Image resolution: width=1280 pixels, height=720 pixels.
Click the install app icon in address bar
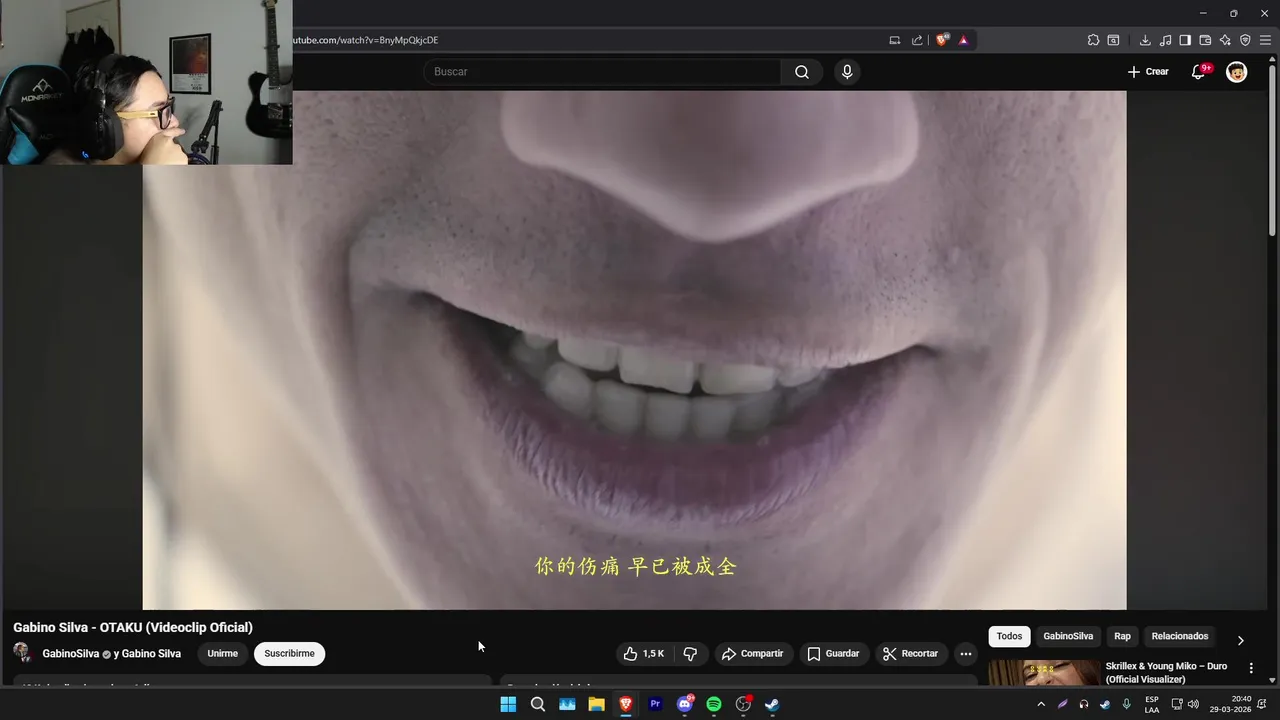click(895, 40)
